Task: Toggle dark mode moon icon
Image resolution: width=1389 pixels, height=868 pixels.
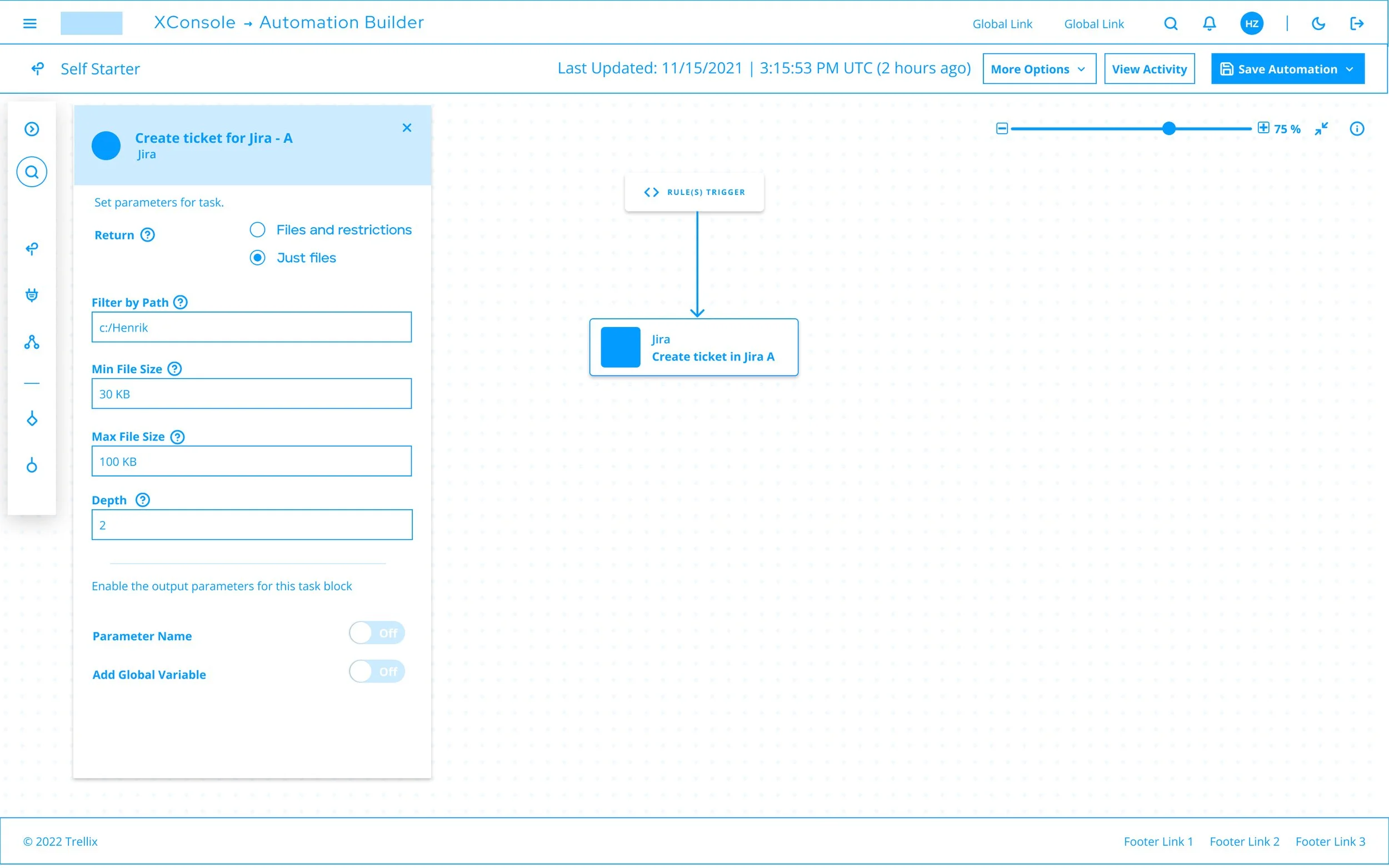Action: 1318,23
